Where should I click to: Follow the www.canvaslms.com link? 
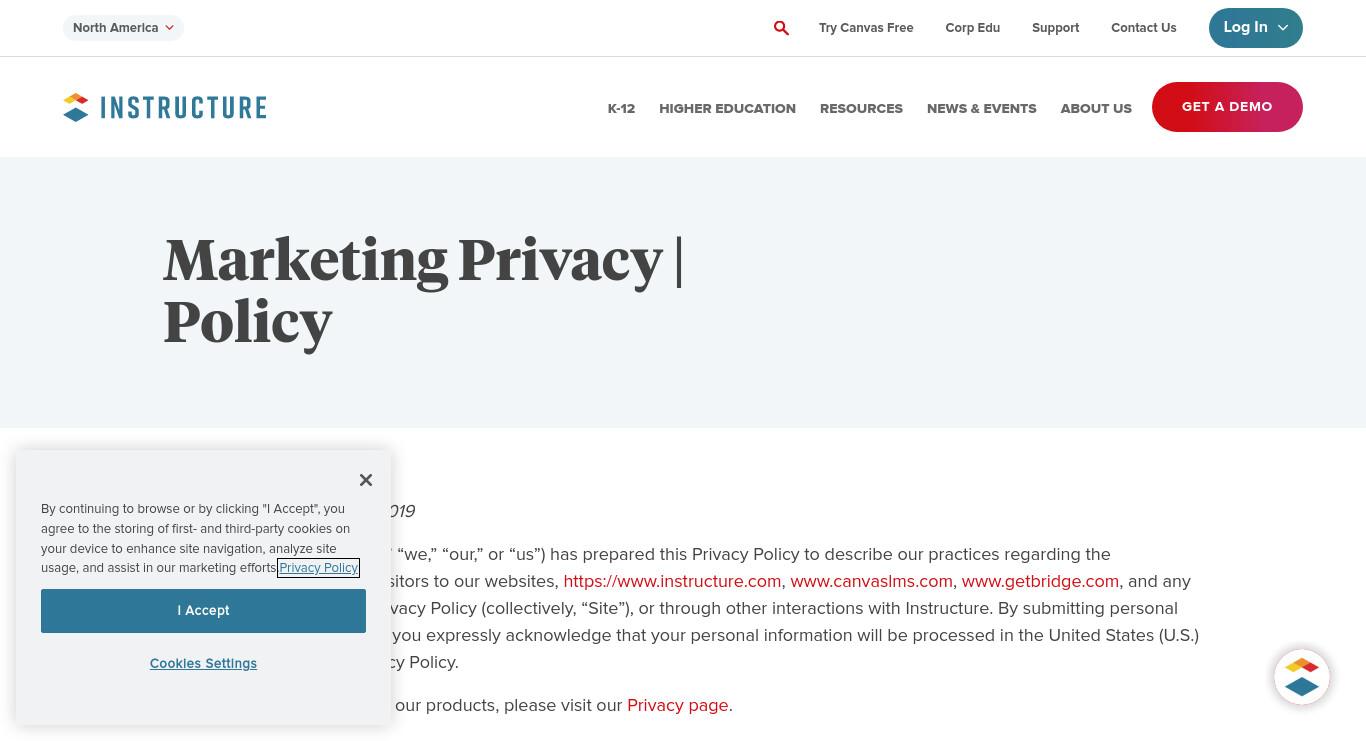pos(871,581)
